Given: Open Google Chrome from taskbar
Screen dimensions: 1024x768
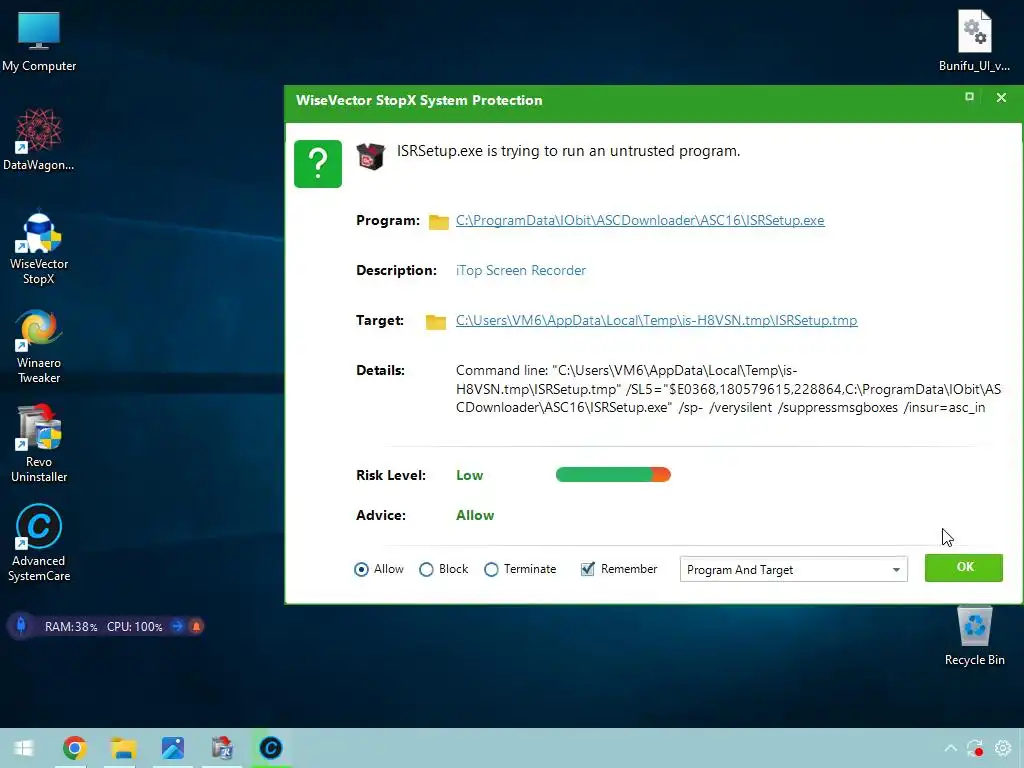Looking at the screenshot, I should click(x=74, y=748).
